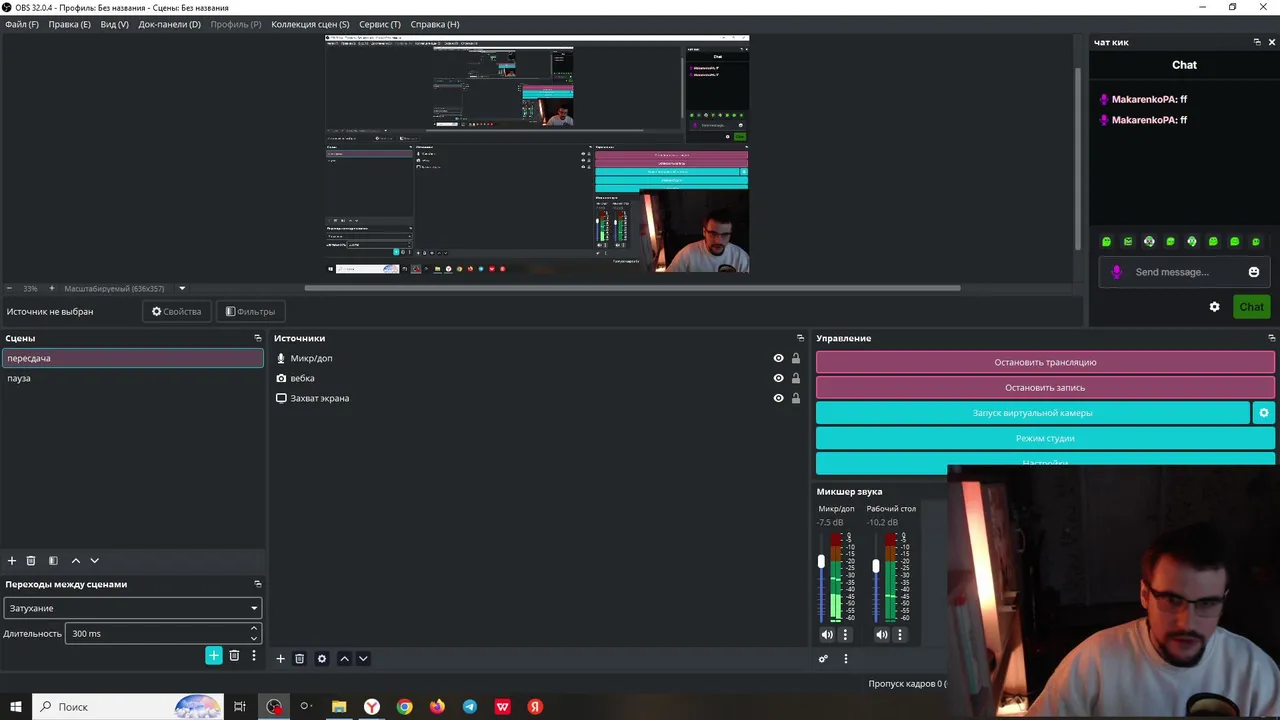Open Сервис (T) menu
This screenshot has height=720, width=1280.
pos(380,24)
